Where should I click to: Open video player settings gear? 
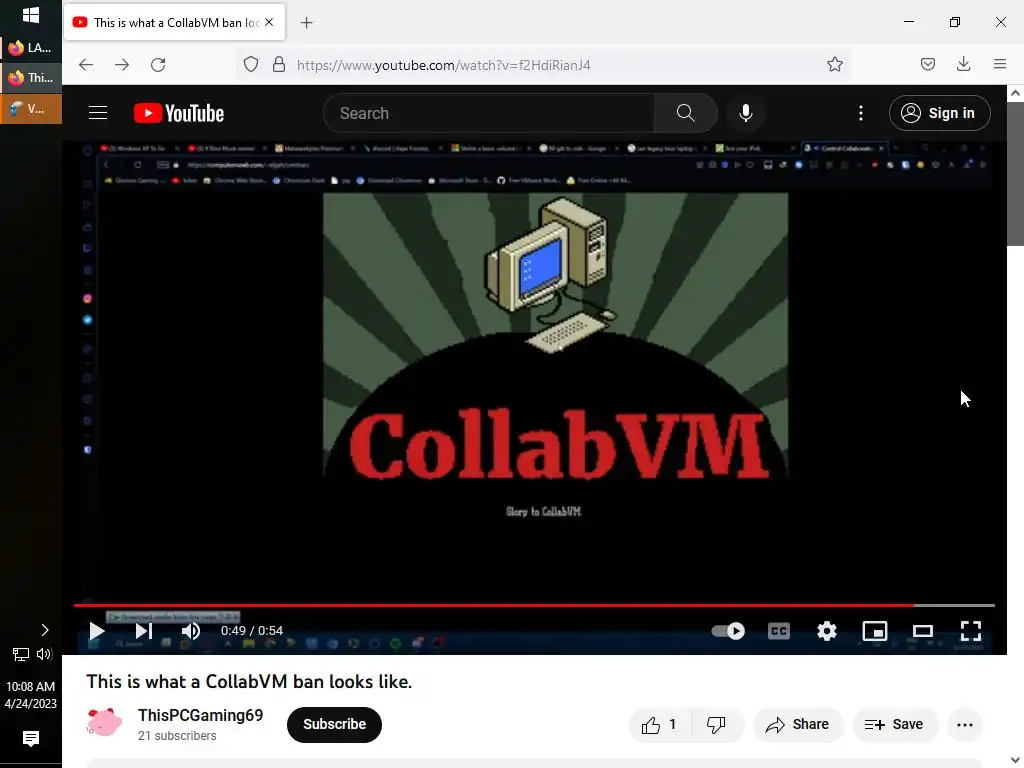(827, 631)
